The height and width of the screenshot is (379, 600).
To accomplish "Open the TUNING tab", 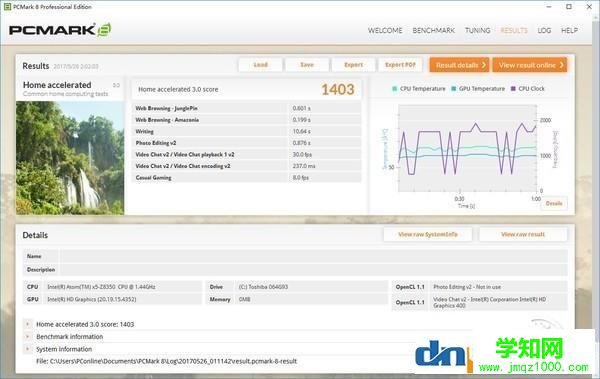I will (x=477, y=31).
